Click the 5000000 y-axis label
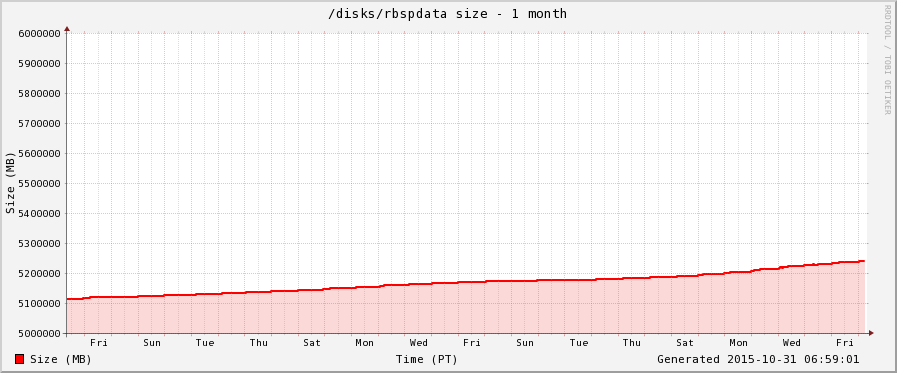The image size is (897, 373). tap(39, 334)
